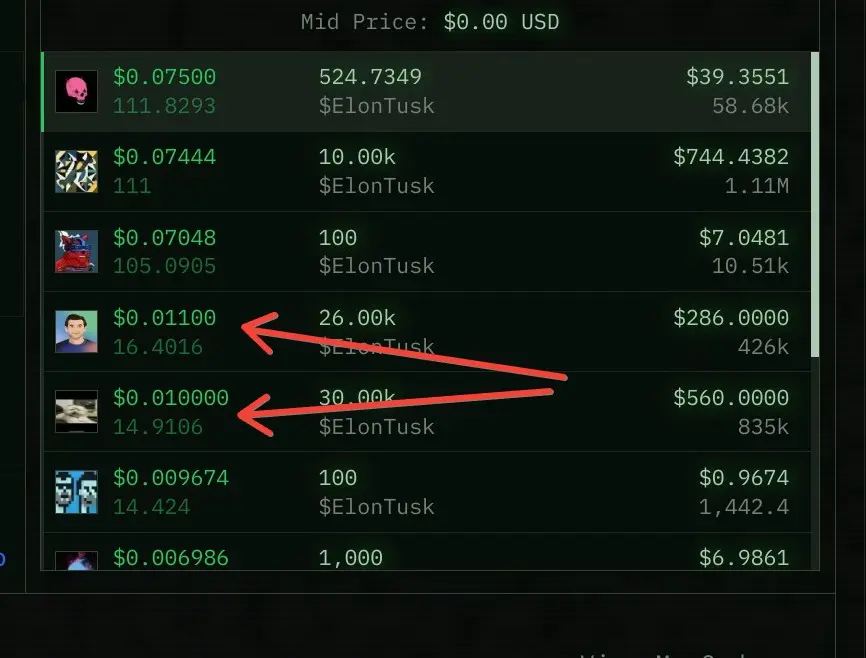Click the red truck avatar on the $0.07048 order
866x658 pixels.
click(x=77, y=251)
